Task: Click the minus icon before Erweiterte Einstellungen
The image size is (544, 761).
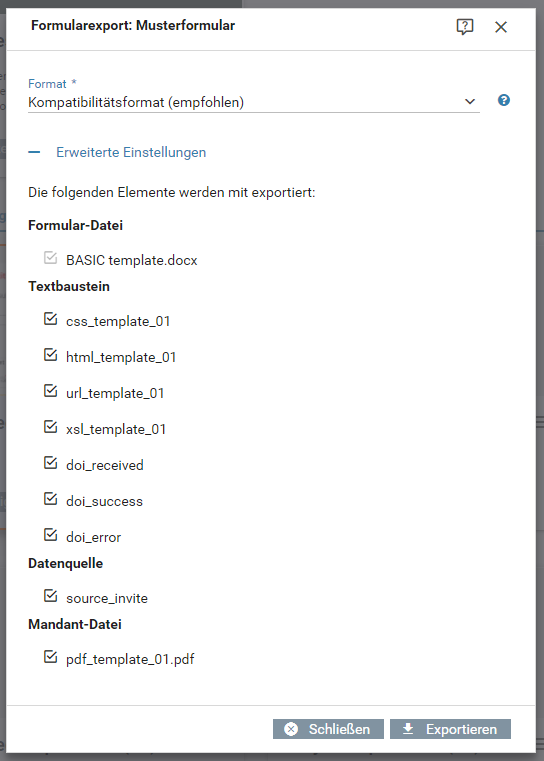Action: (34, 152)
